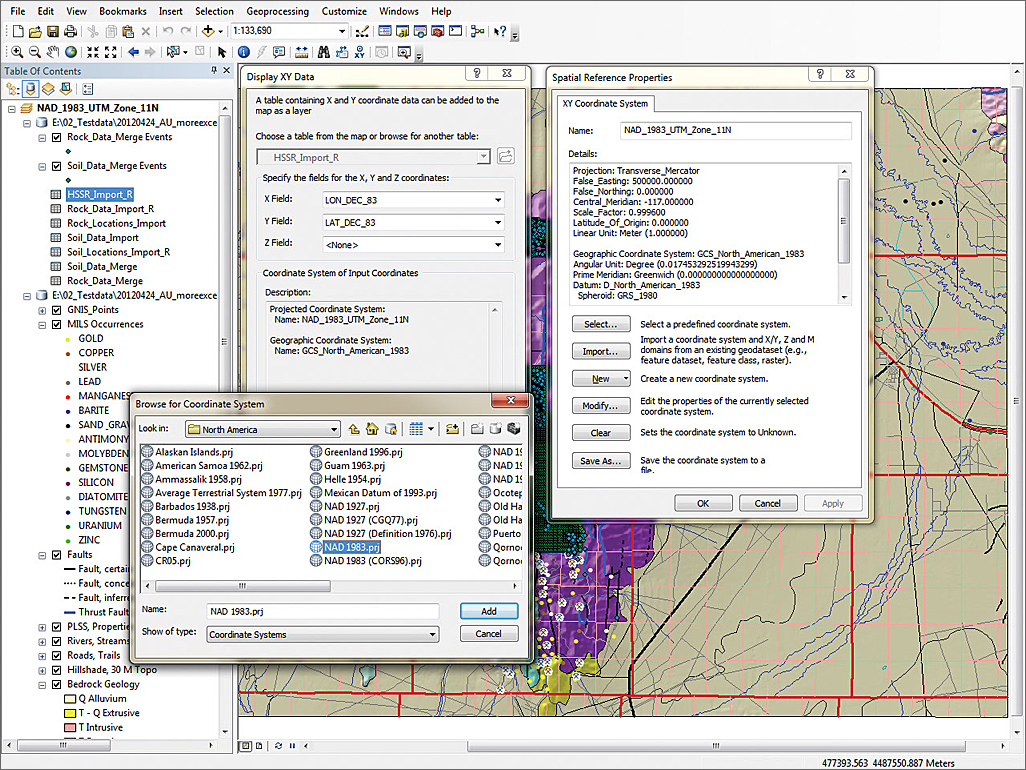Go up one level in browse dialog
This screenshot has width=1026, height=770.
coord(354,429)
